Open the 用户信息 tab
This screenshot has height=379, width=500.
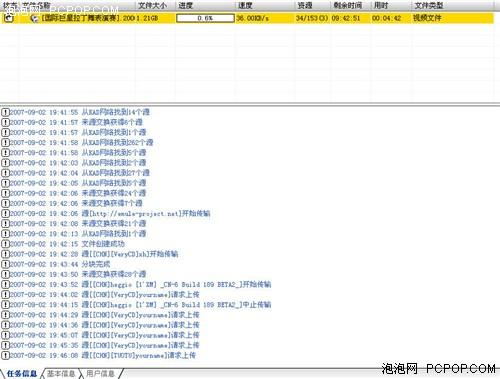pos(100,374)
